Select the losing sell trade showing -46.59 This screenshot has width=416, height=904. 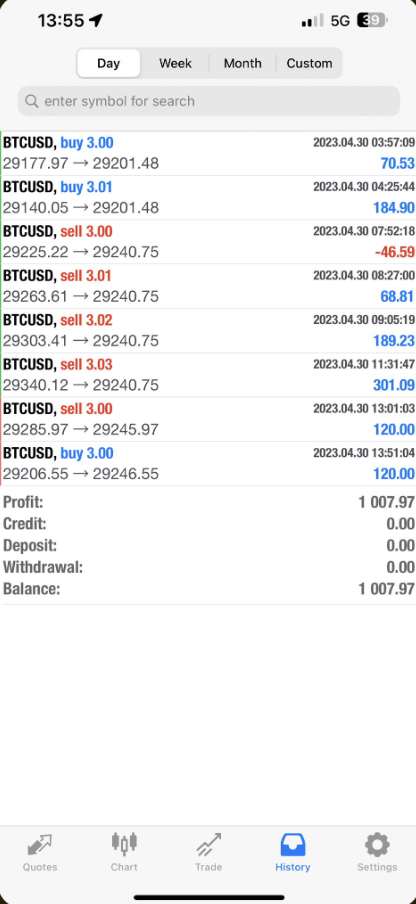point(208,242)
